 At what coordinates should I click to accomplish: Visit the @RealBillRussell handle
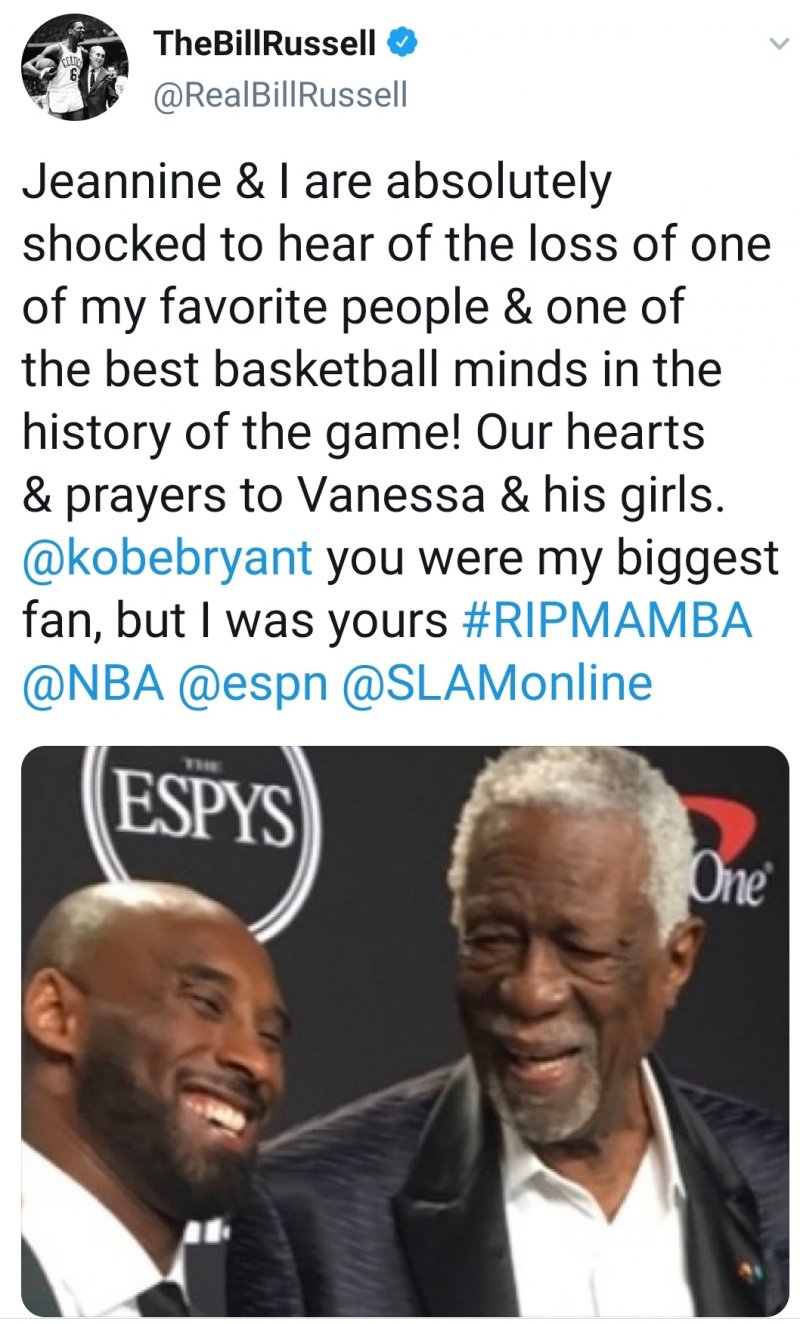(281, 95)
